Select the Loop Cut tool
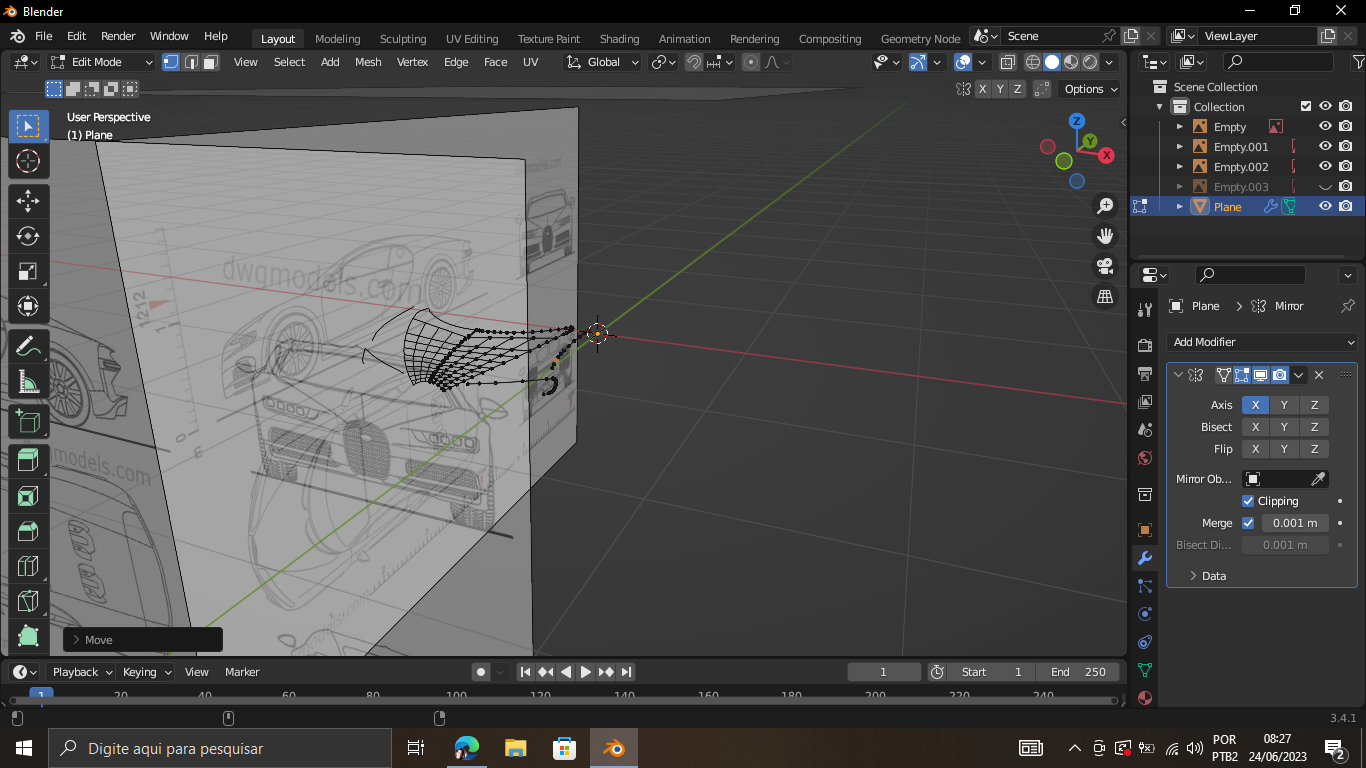 coord(28,567)
